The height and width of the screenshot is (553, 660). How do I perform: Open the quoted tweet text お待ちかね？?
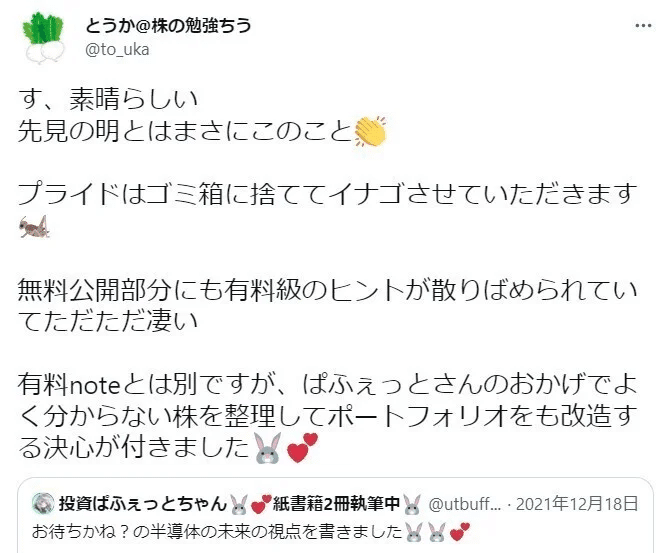pyautogui.click(x=251, y=532)
